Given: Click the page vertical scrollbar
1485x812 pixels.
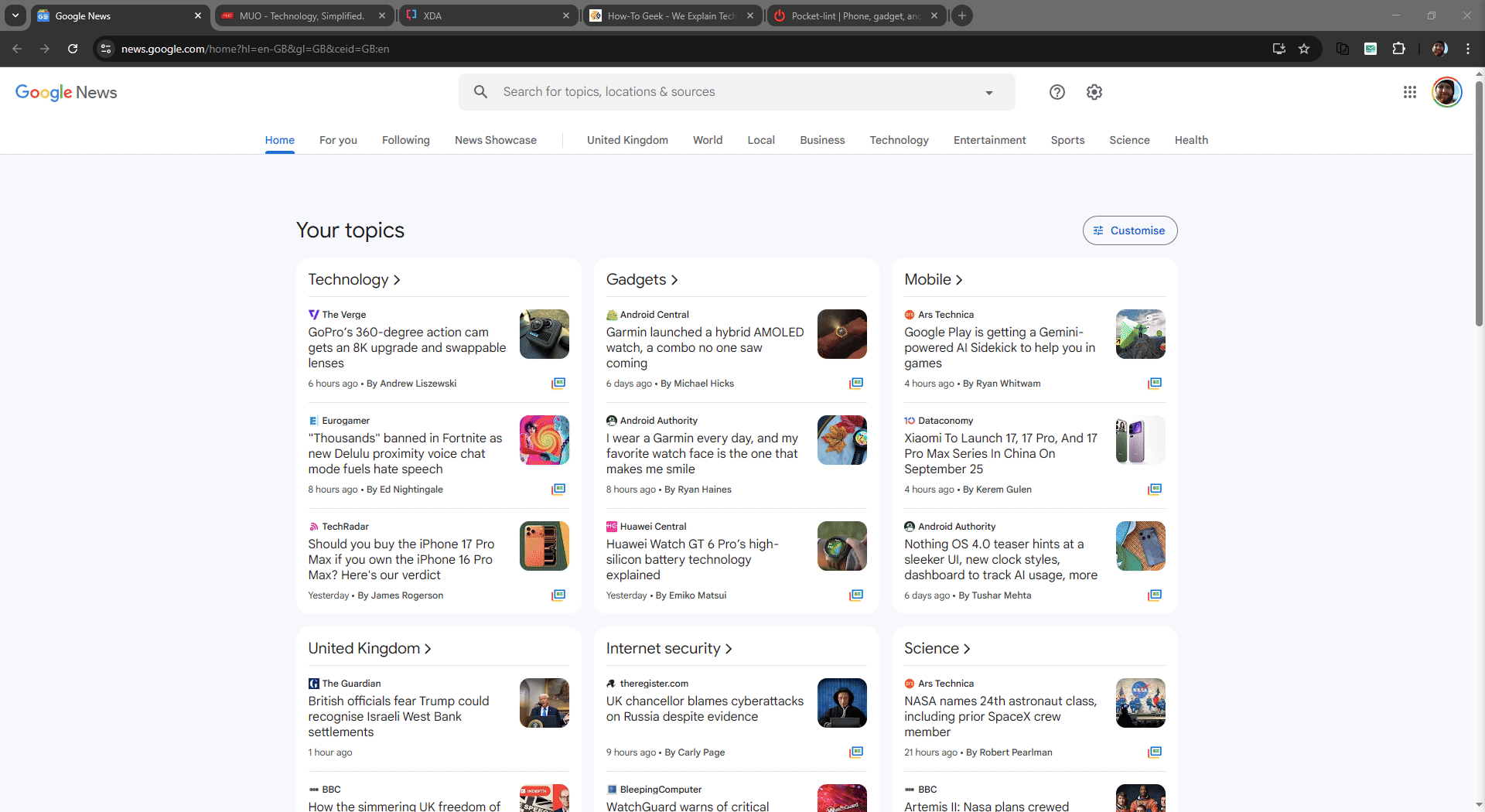Looking at the screenshot, I should click(x=1479, y=232).
